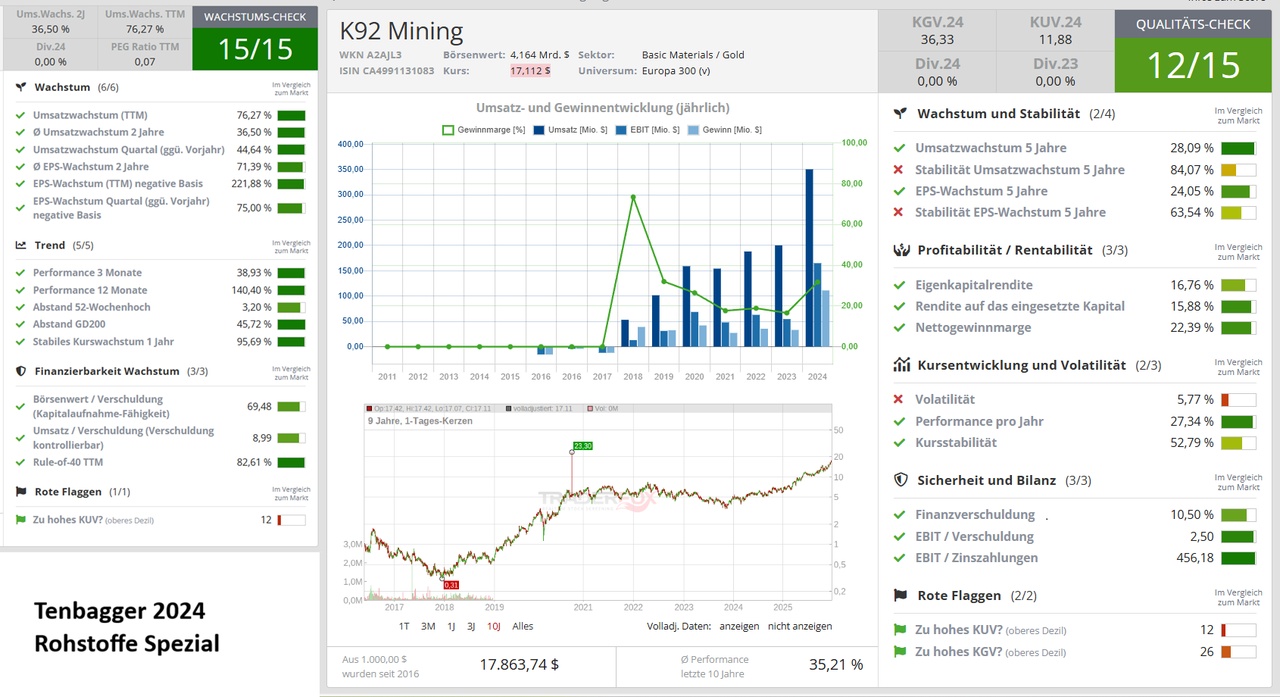Click the red X beside Volatilität
Screen dimensions: 1280x697
[x=898, y=400]
